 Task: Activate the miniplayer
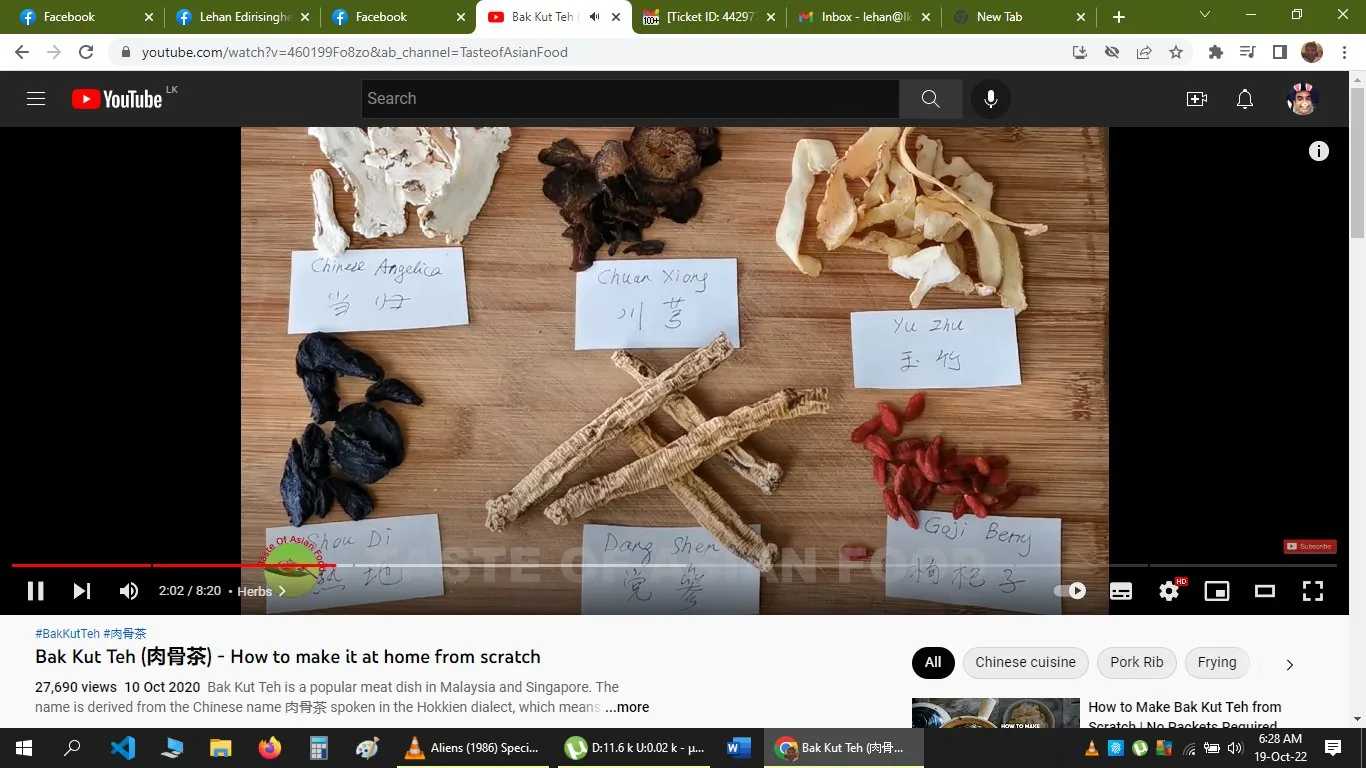coord(1216,590)
